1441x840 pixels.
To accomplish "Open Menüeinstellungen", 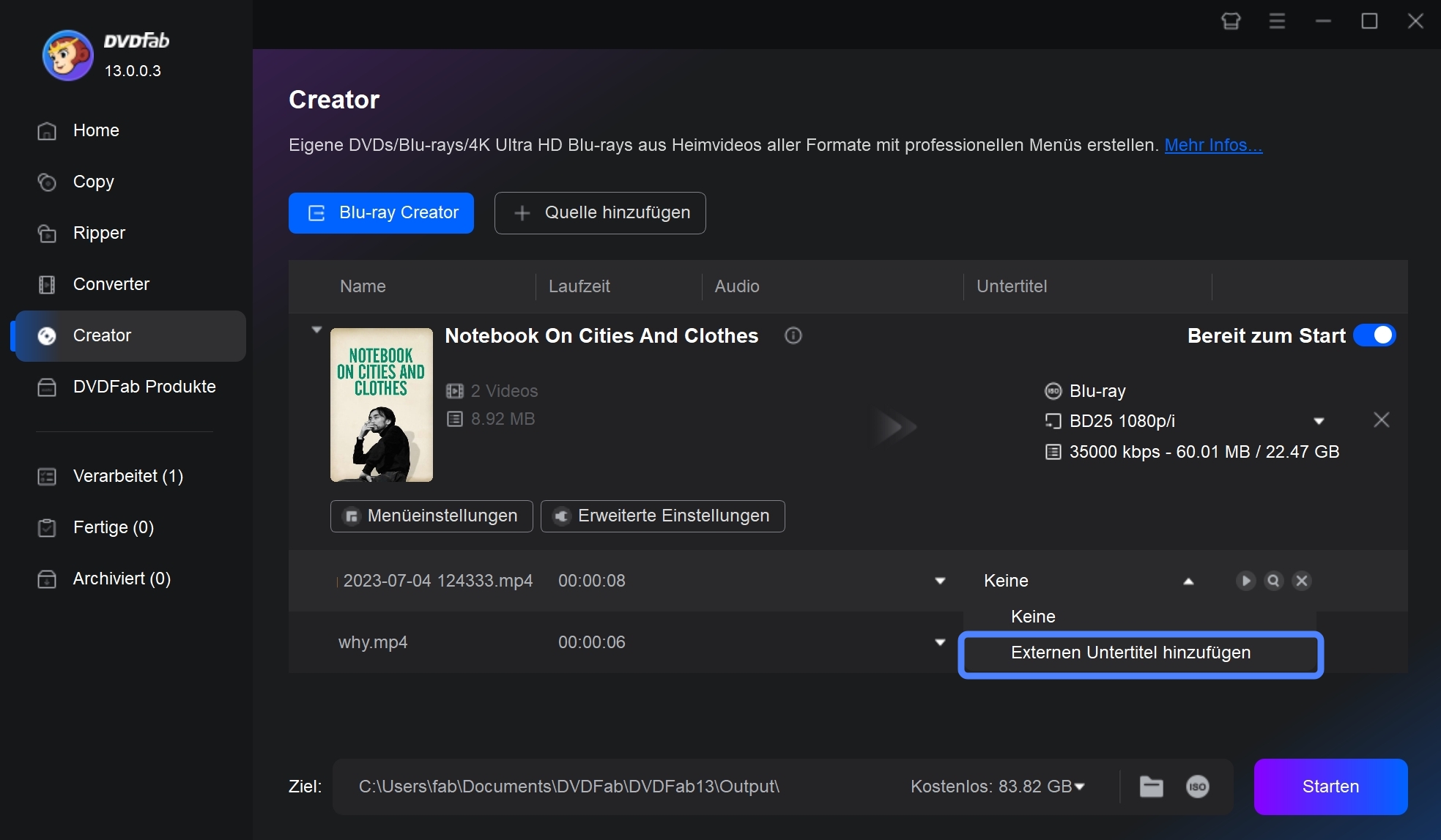I will click(431, 516).
